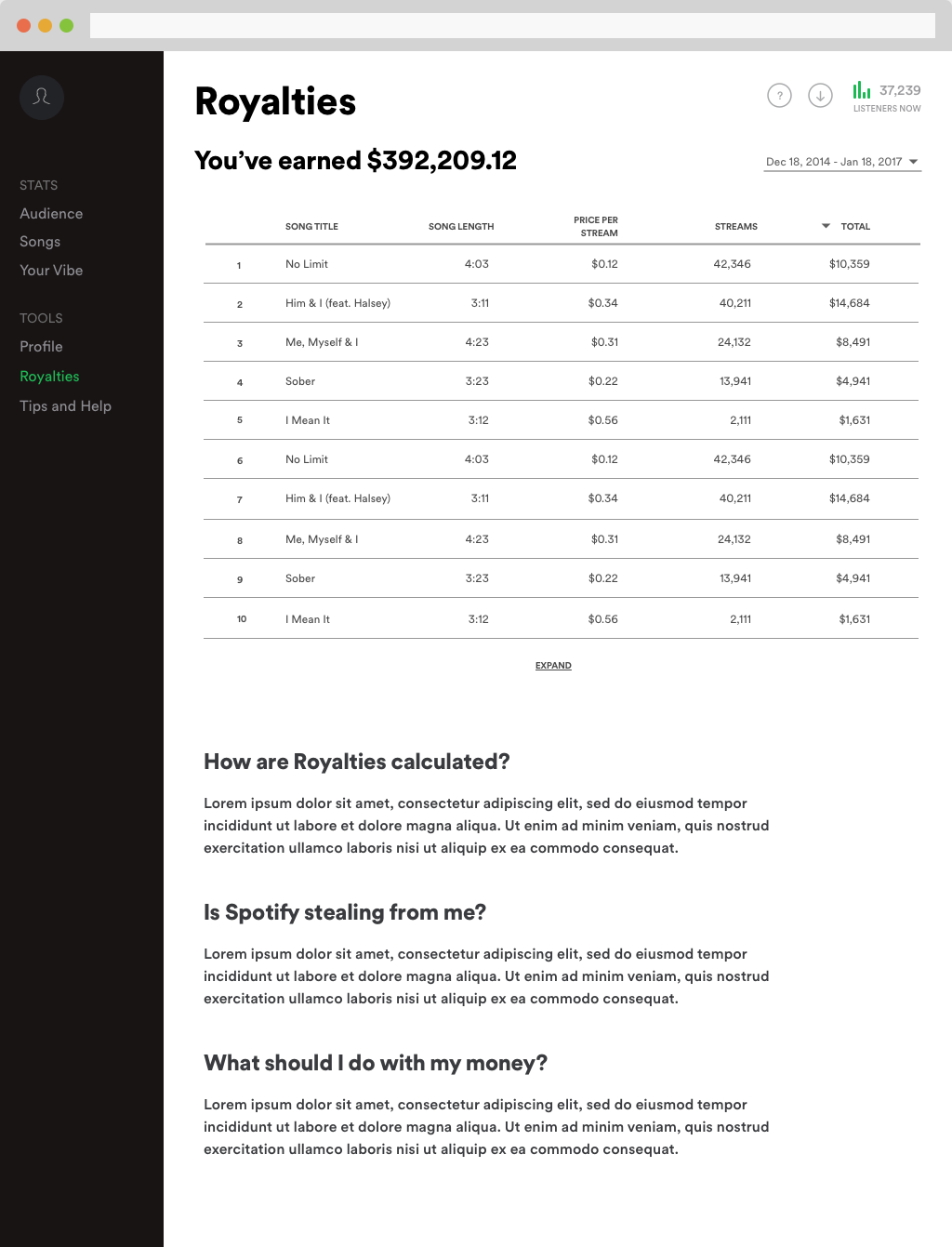The image size is (952, 1247).
Task: Open Your Vibe section
Action: pyautogui.click(x=51, y=271)
